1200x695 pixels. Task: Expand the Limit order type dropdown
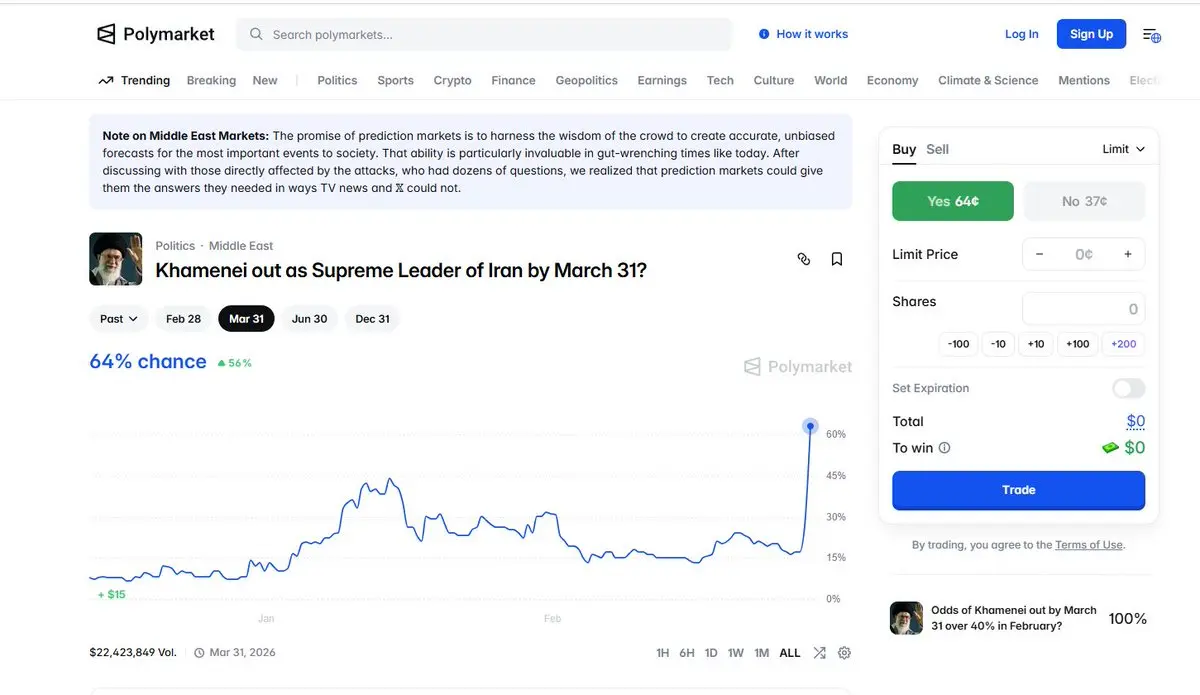click(x=1123, y=149)
